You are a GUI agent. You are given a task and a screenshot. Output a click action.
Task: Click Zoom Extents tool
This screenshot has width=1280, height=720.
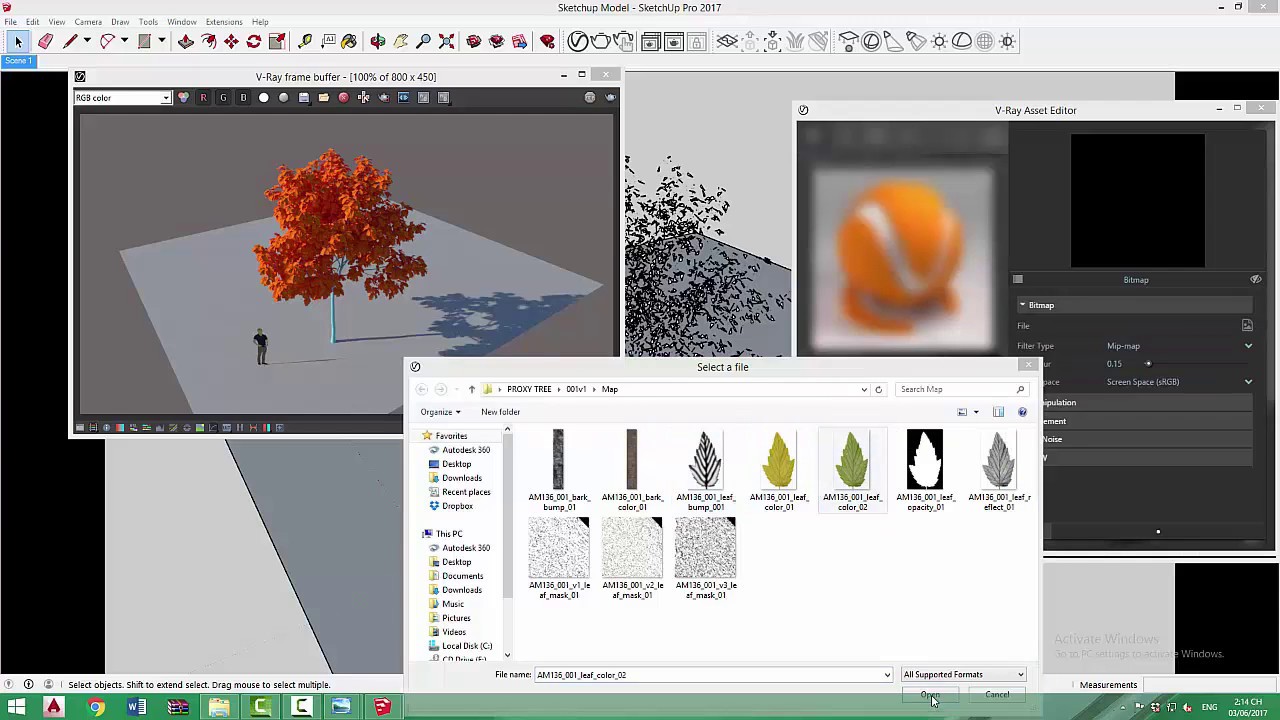point(446,41)
